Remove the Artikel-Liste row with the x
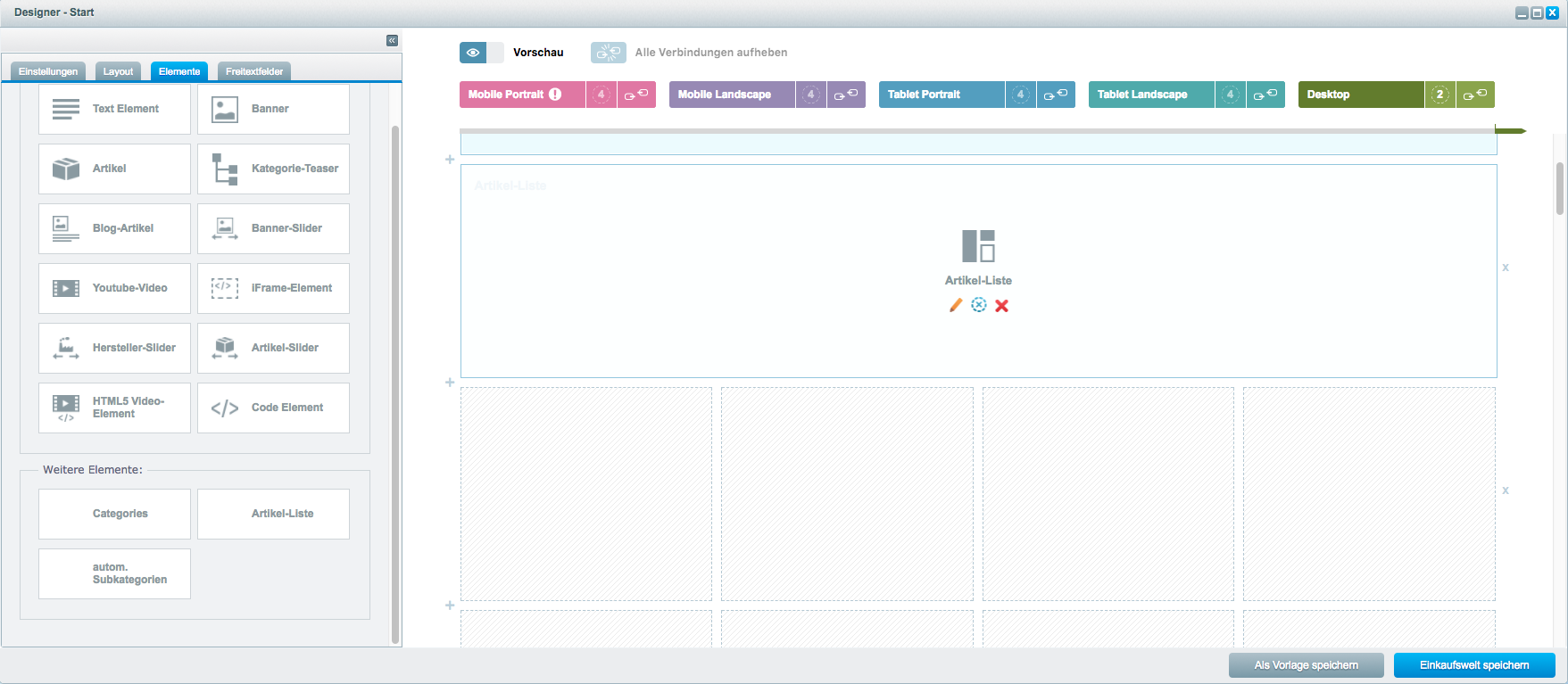The height and width of the screenshot is (684, 1568). click(x=1506, y=268)
